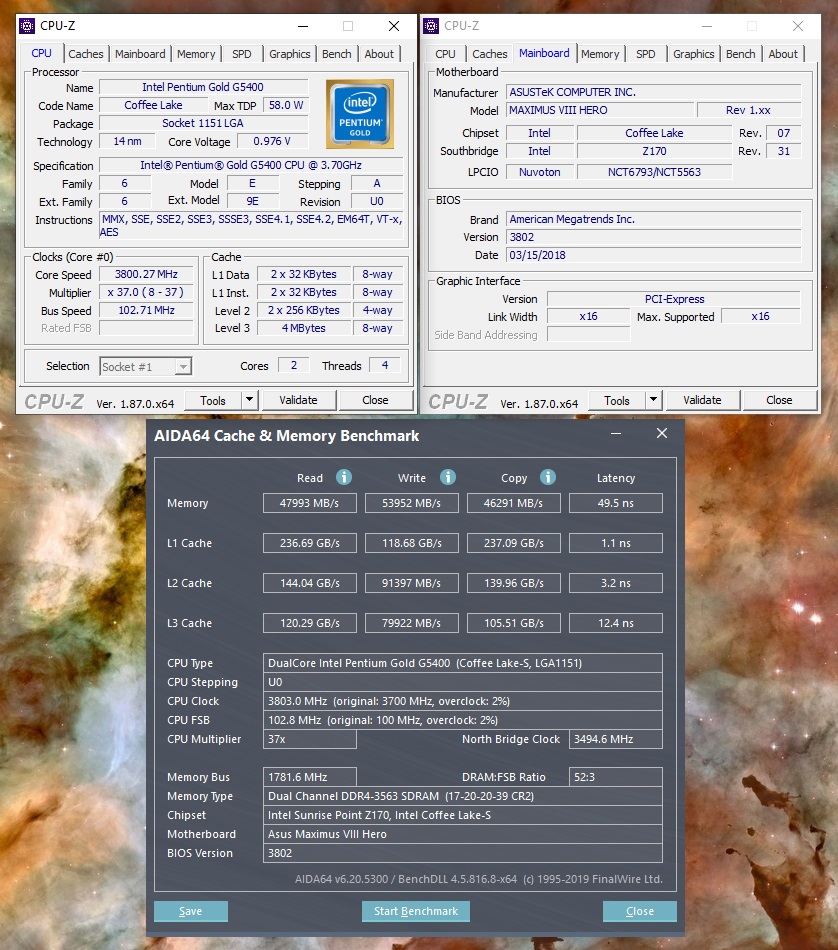Click Close button in right CPU-Z window
Screen dimensions: 838x950
(779, 400)
